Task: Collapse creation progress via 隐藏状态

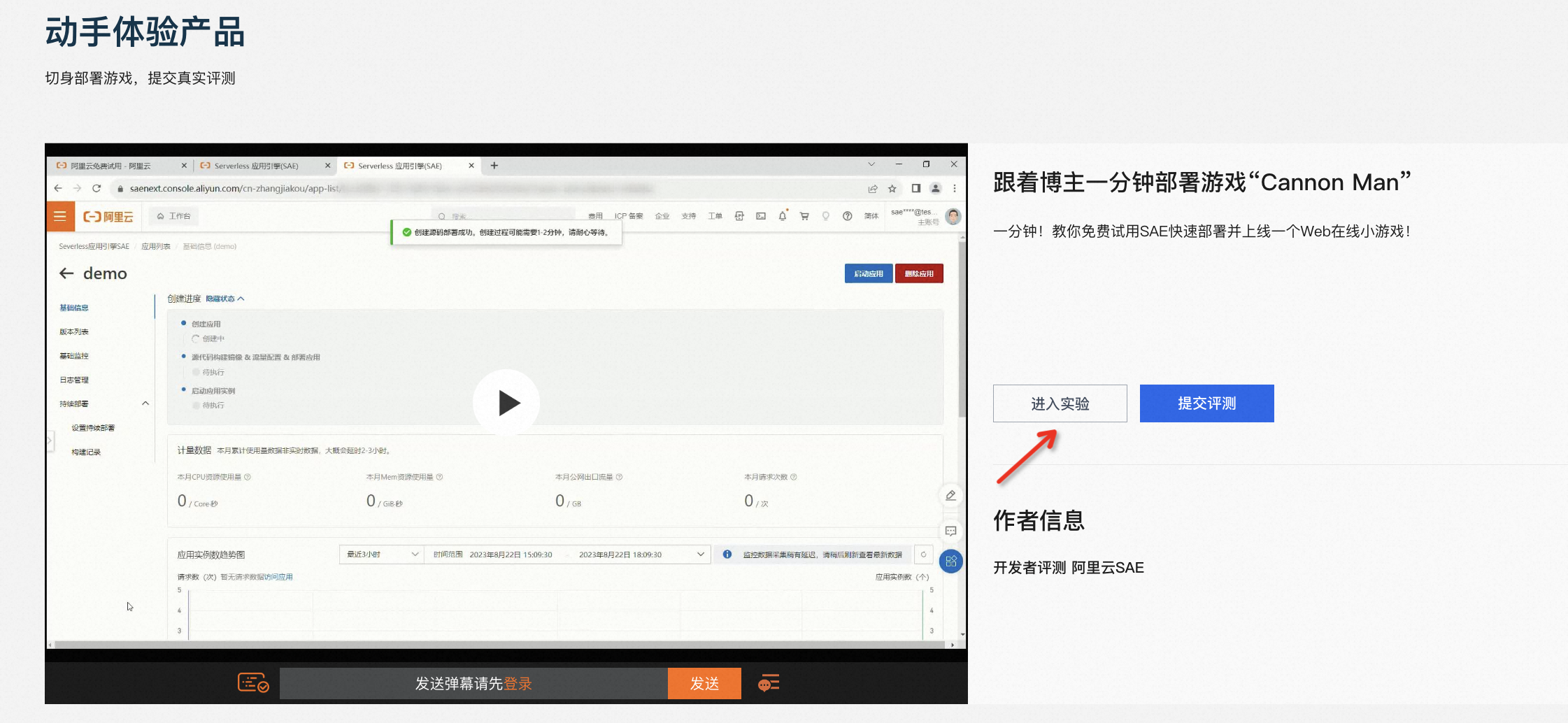Action: [x=225, y=299]
